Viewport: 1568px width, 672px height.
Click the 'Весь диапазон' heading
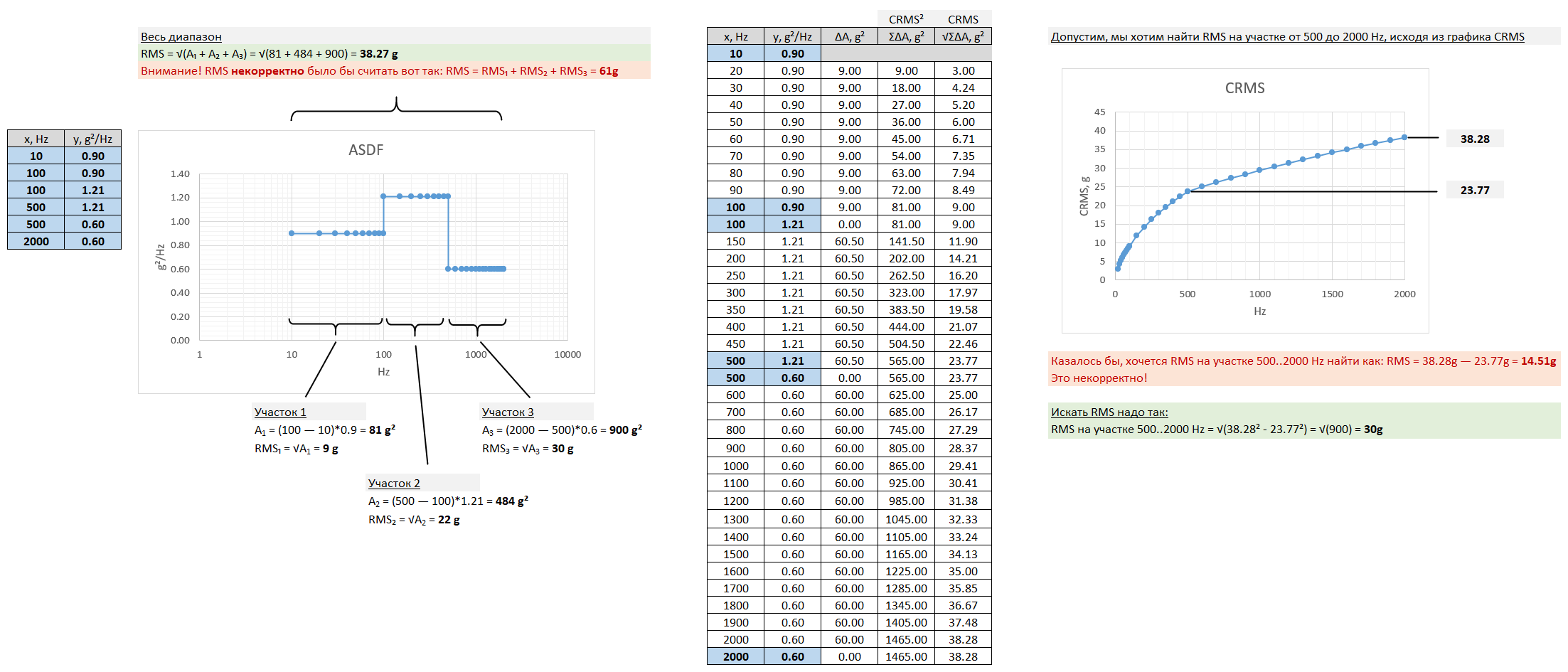pos(181,36)
